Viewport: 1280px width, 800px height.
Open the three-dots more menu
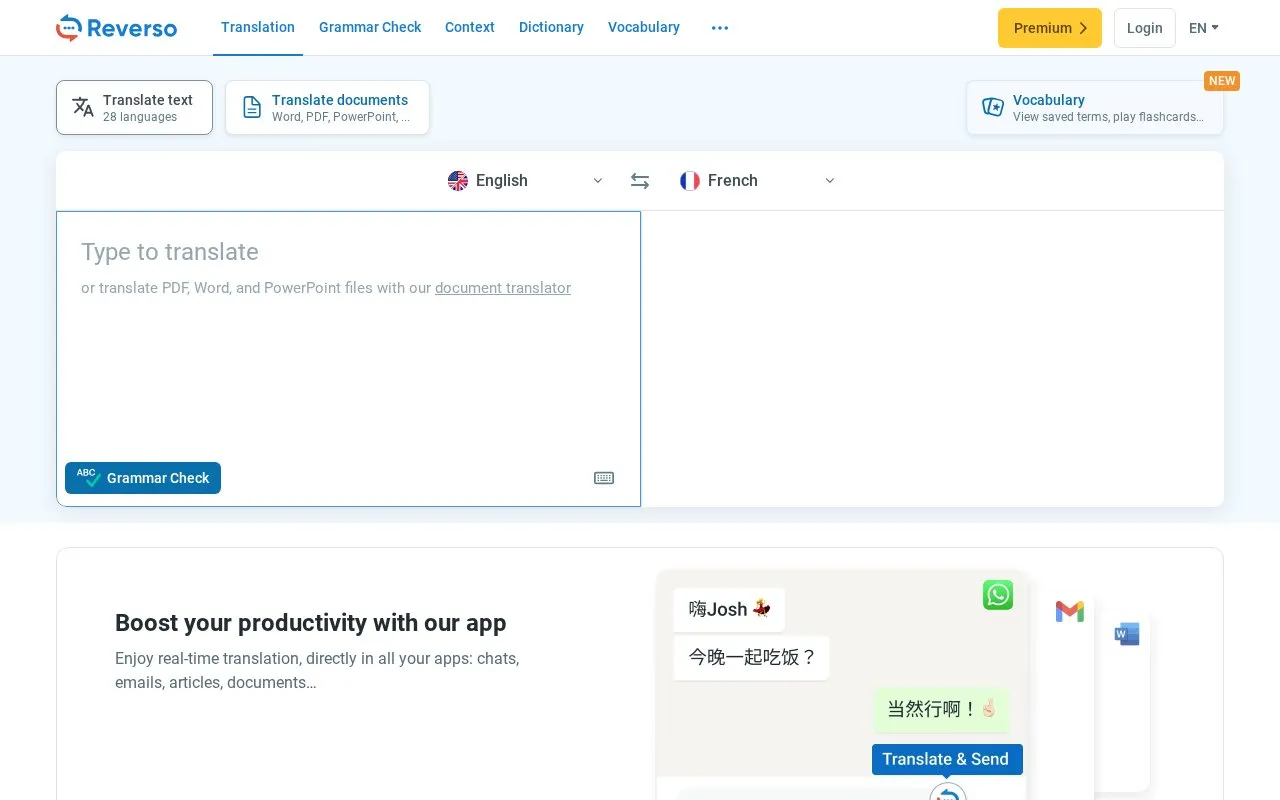pyautogui.click(x=720, y=28)
